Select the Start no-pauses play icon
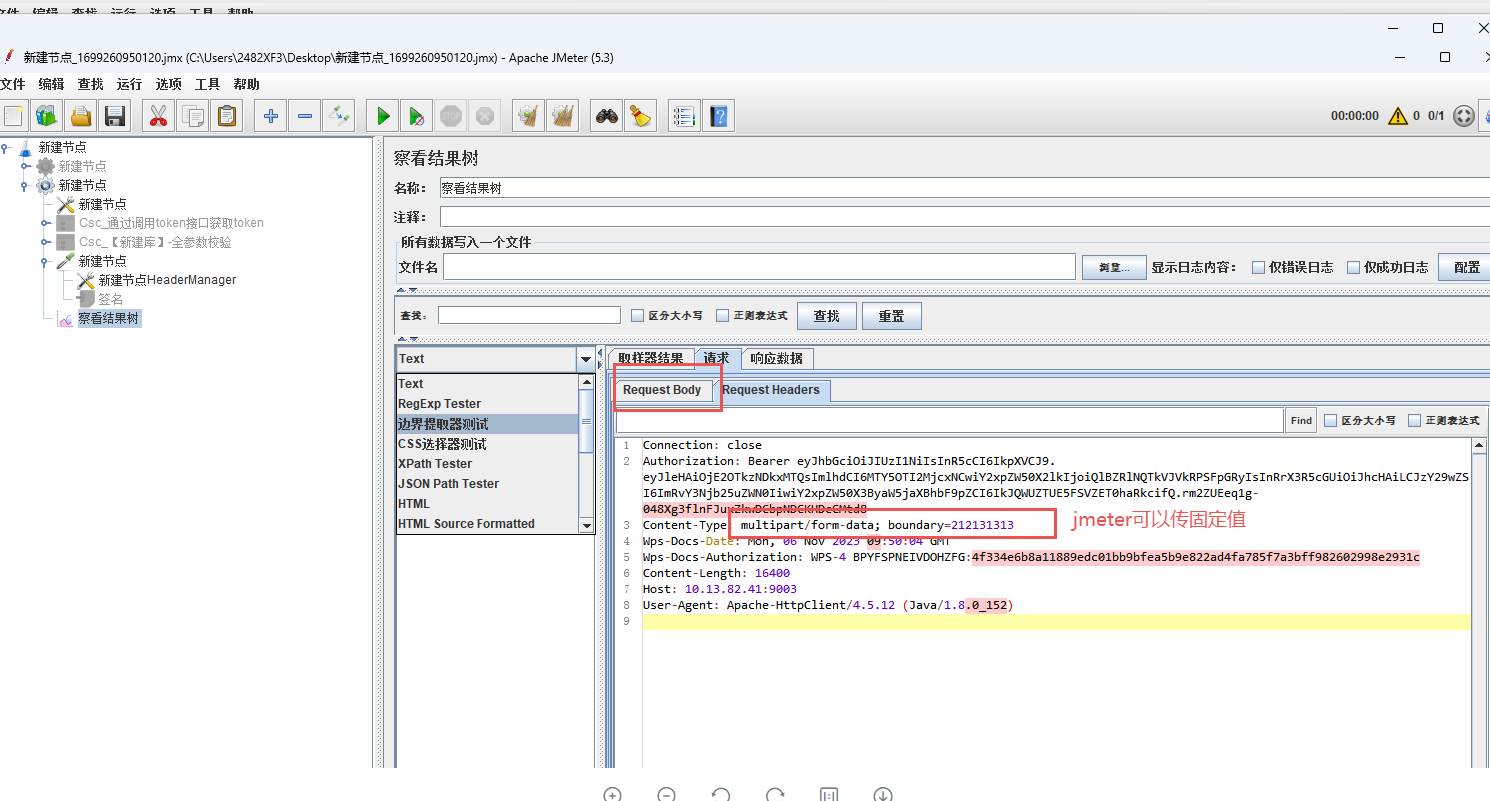 [417, 115]
